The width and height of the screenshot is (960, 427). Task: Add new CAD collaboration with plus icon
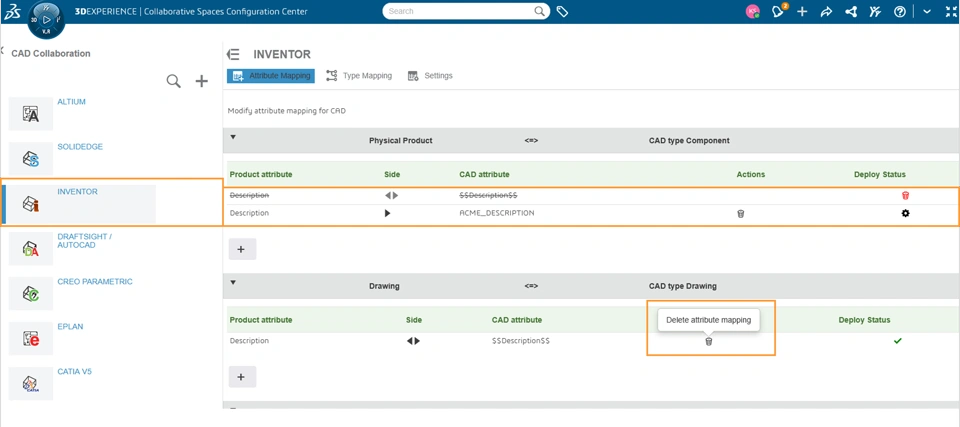click(x=201, y=81)
